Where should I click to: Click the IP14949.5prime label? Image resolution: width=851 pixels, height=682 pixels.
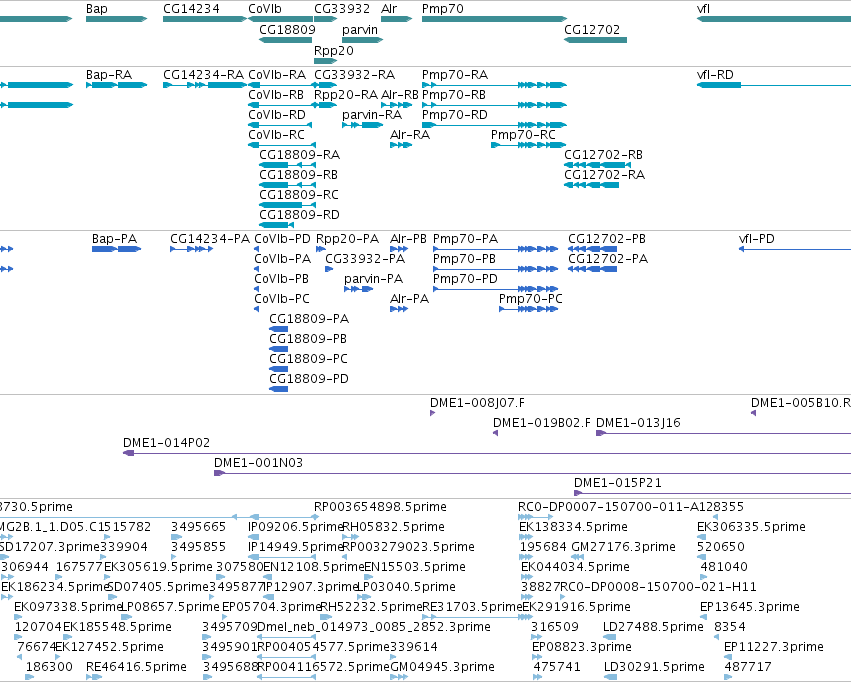point(295,547)
